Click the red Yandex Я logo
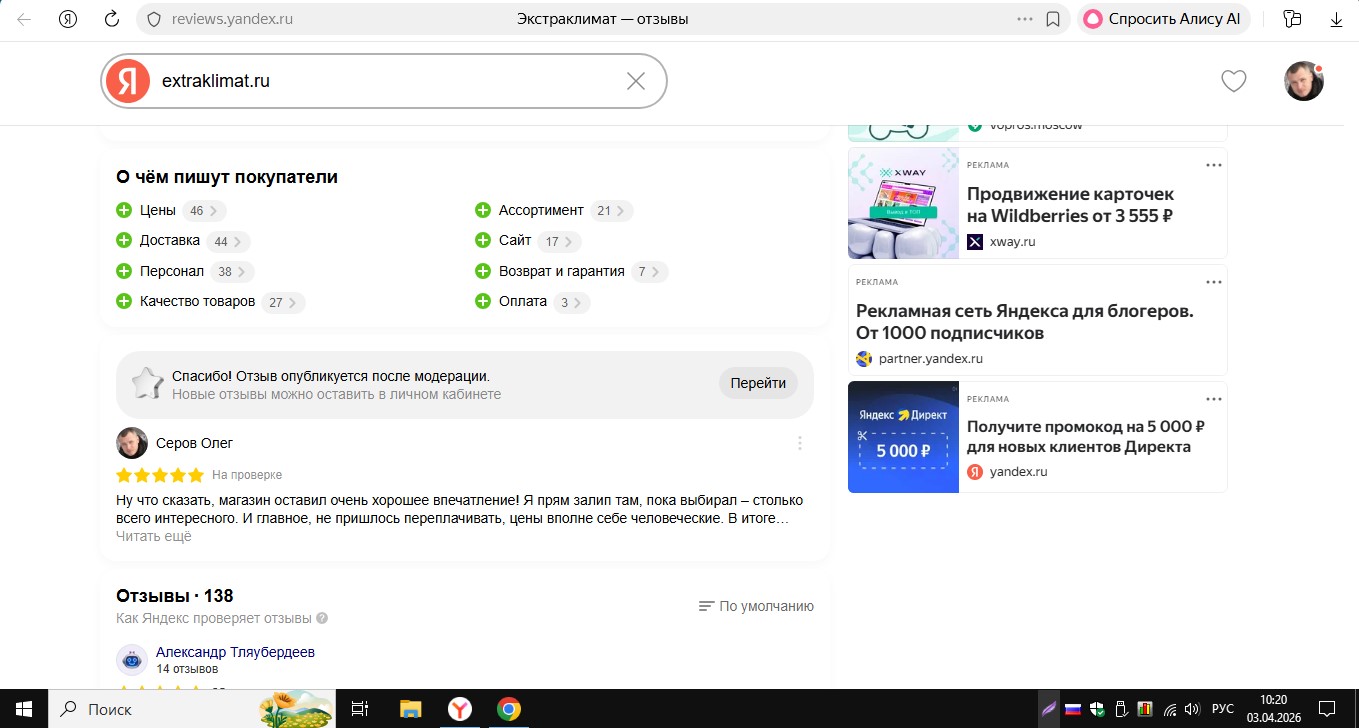The width and height of the screenshot is (1359, 728). 128,81
